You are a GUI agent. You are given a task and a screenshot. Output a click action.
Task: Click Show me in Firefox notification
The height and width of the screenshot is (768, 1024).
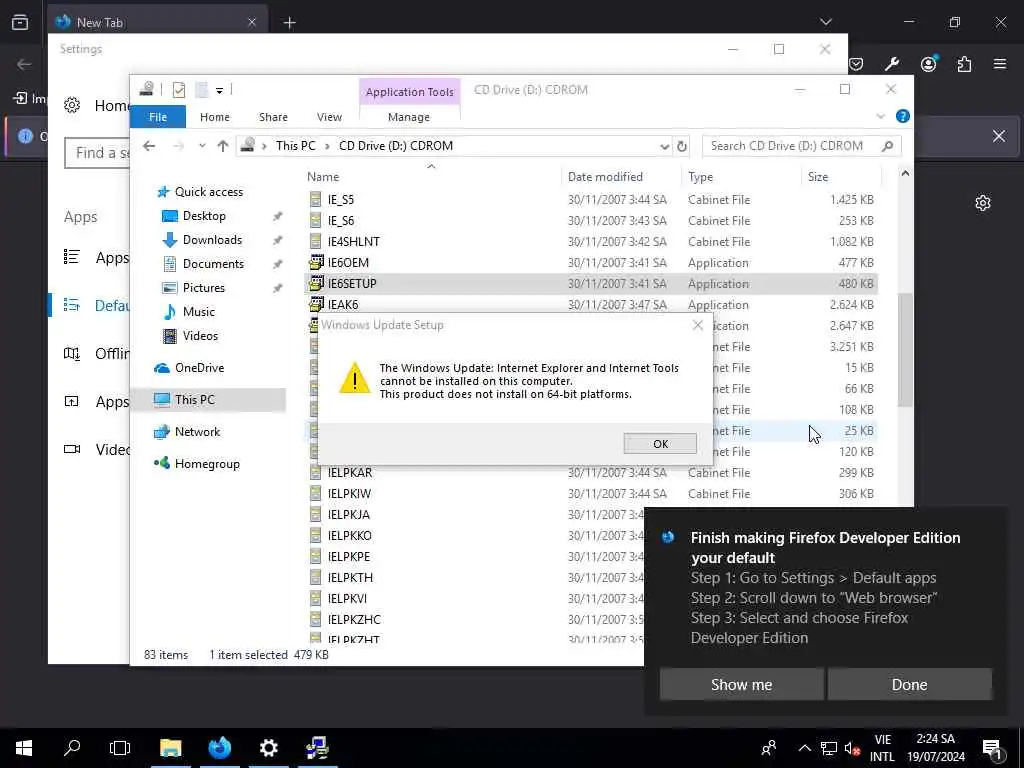741,684
